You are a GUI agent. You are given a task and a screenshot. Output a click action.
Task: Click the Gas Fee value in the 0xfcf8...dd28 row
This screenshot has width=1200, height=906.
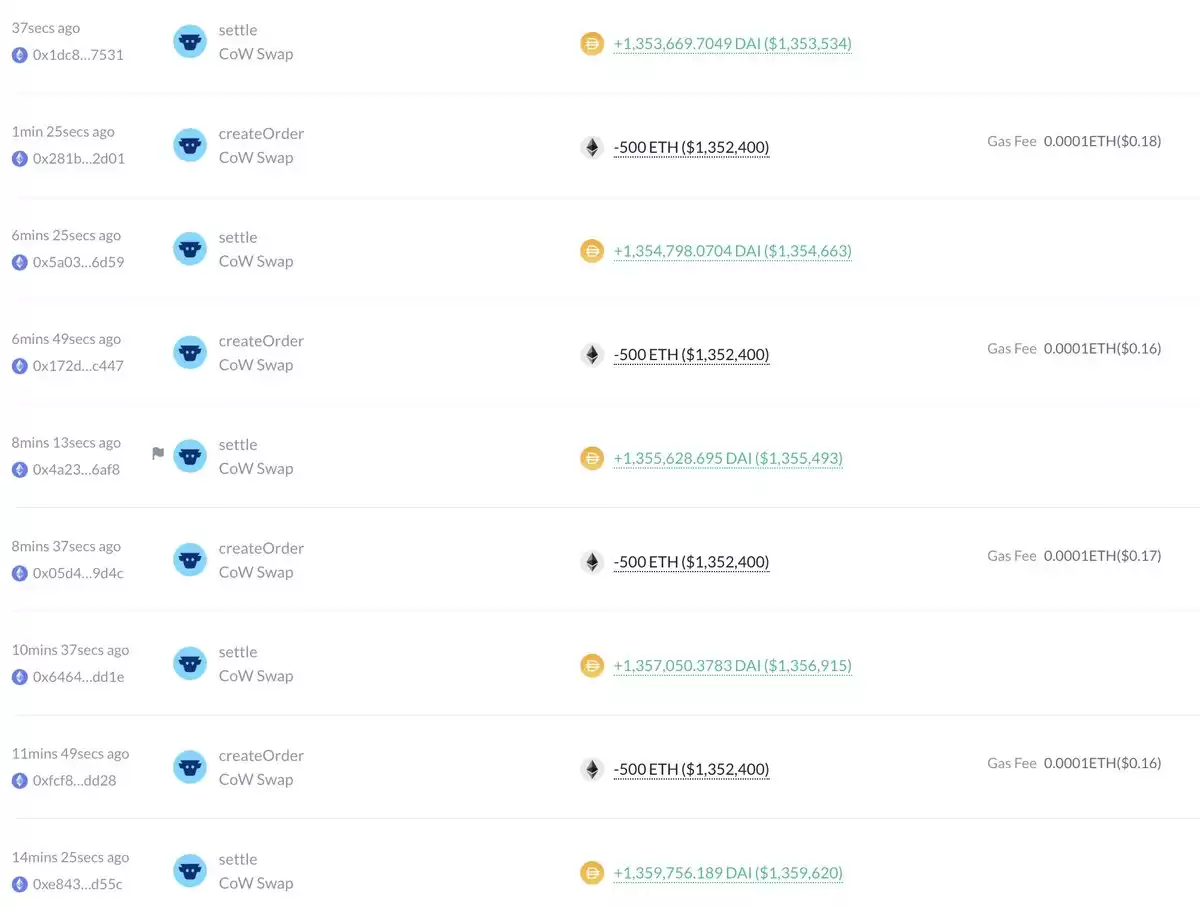pos(1103,763)
